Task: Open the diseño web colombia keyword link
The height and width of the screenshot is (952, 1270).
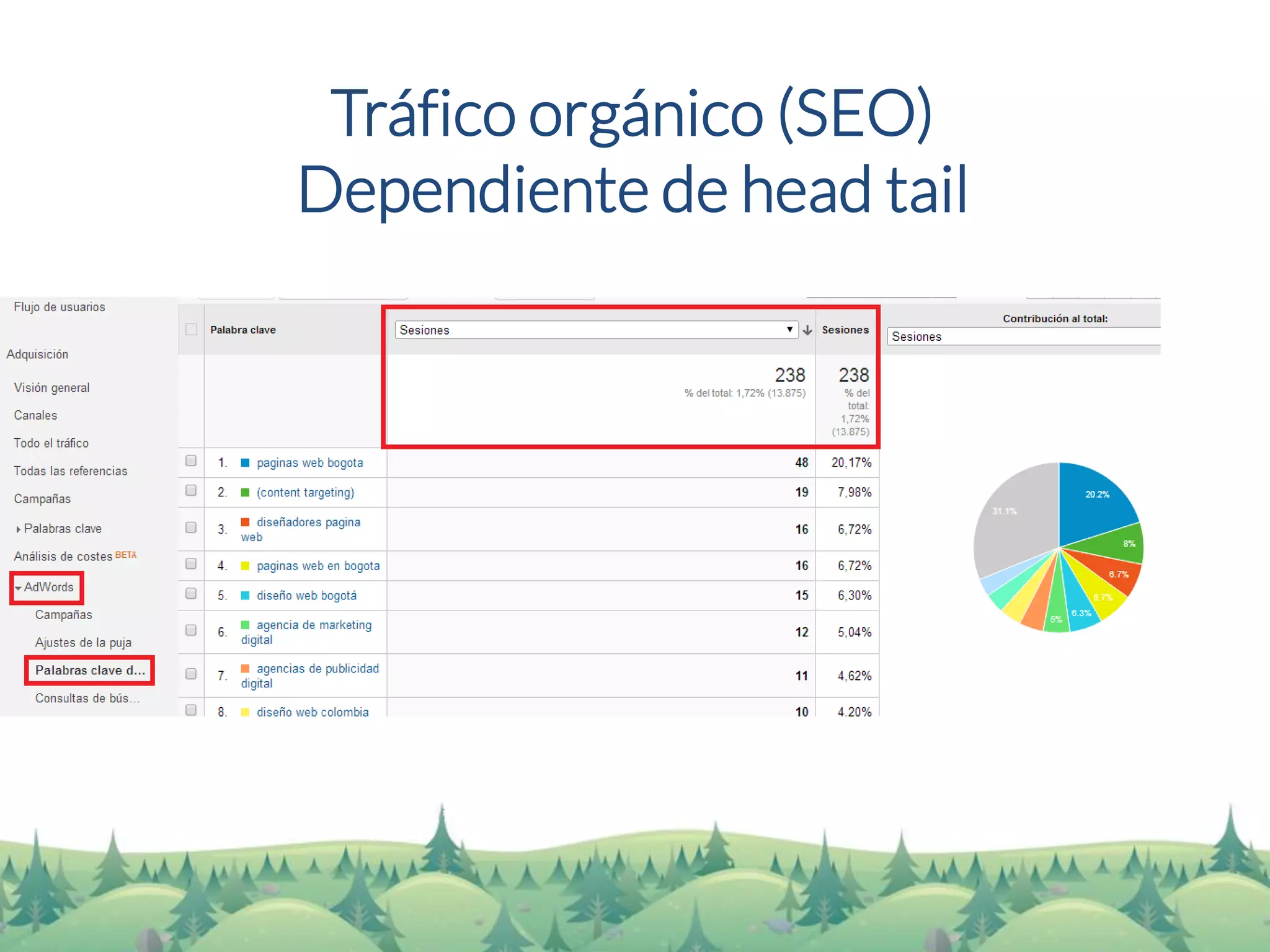Action: pyautogui.click(x=313, y=711)
